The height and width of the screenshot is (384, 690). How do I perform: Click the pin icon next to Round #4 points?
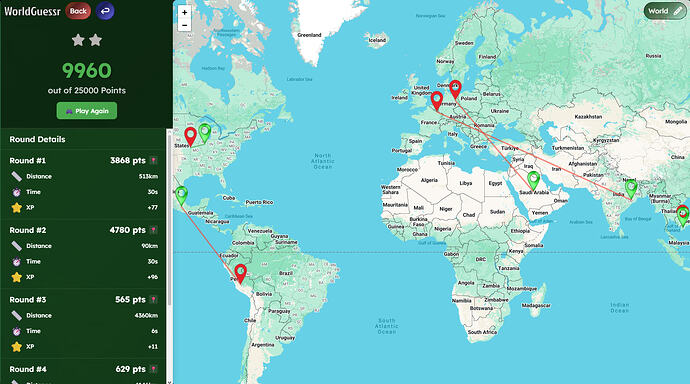click(x=154, y=369)
